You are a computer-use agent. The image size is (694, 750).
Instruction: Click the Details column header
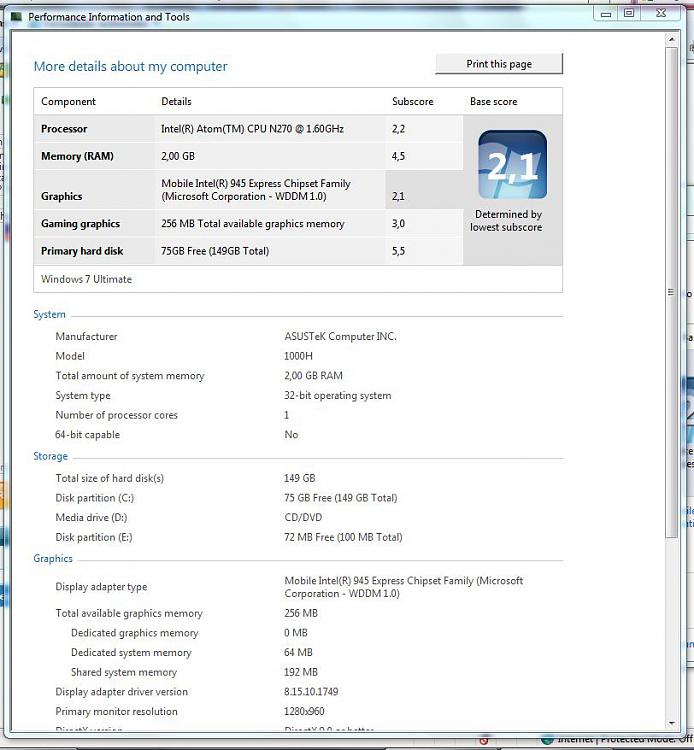(176, 101)
